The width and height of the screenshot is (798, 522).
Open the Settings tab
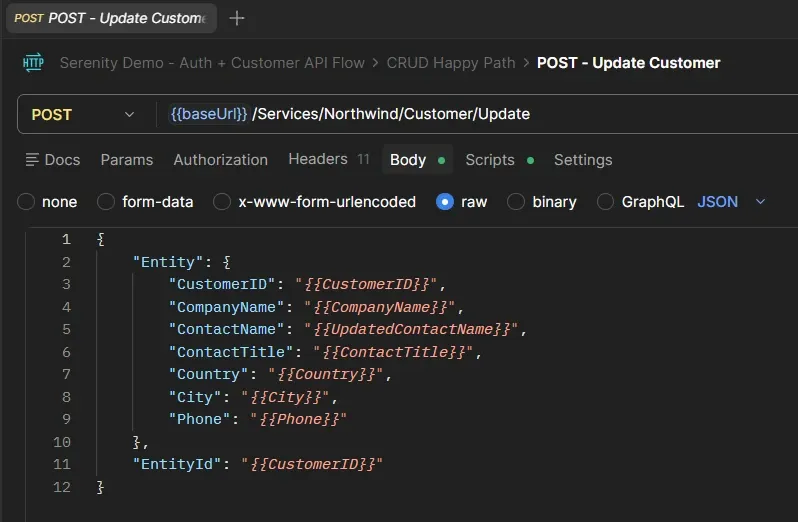(583, 160)
